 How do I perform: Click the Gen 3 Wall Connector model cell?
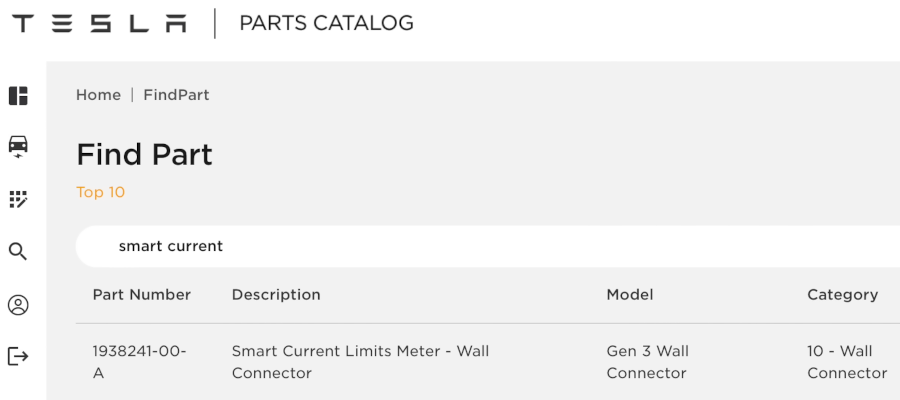[647, 362]
